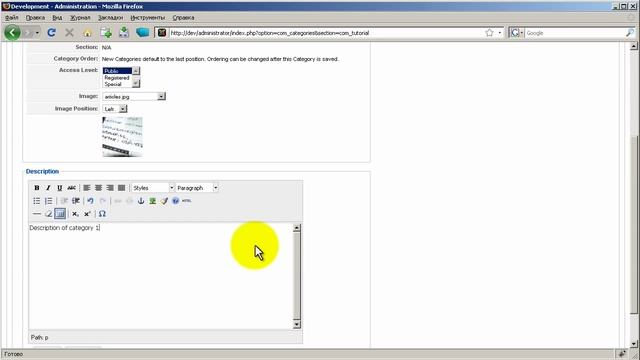This screenshot has width=640, height=360.
Task: Click inside the description text area
Action: tap(161, 276)
